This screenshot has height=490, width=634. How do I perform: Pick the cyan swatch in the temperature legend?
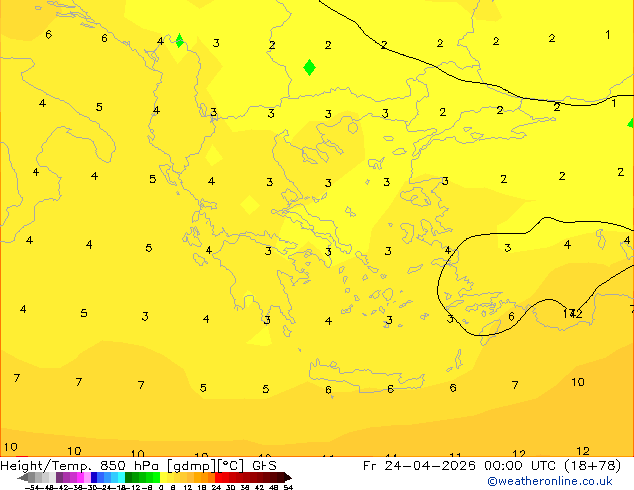click(x=121, y=477)
